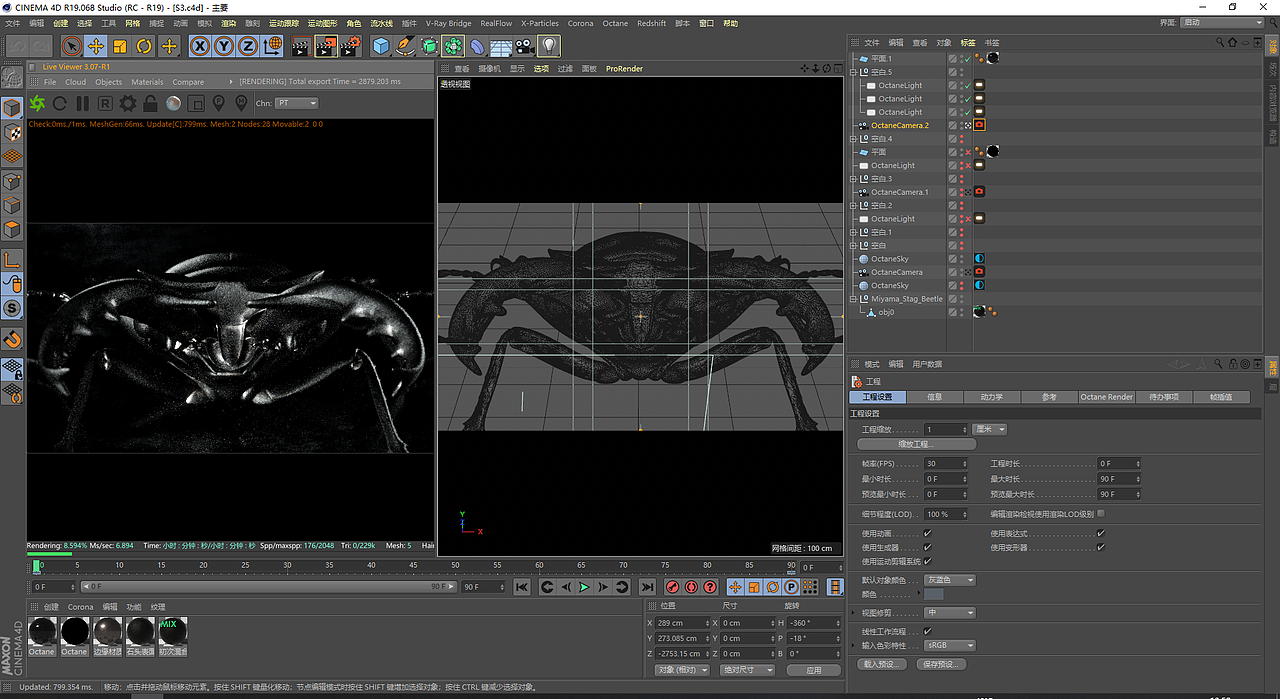Screen dimensions: 1280x699
Task: Open ProRender menu in viewport
Action: pos(624,69)
